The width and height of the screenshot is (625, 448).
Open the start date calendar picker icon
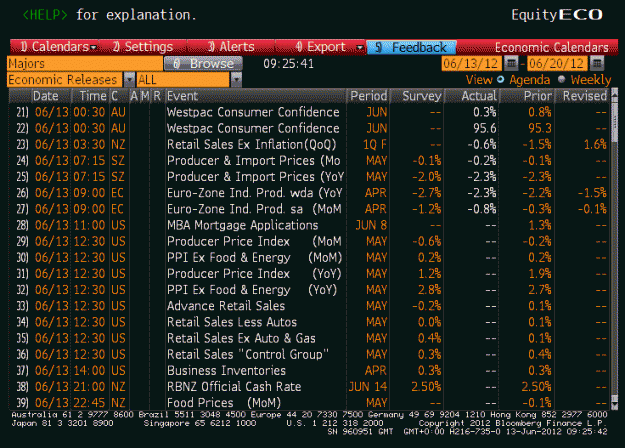[511, 63]
